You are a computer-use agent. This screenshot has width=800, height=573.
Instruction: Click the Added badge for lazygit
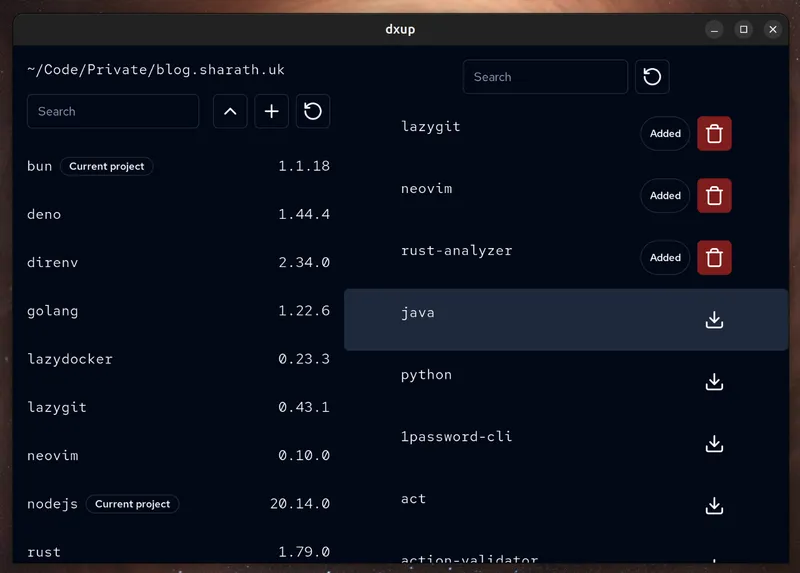[665, 134]
